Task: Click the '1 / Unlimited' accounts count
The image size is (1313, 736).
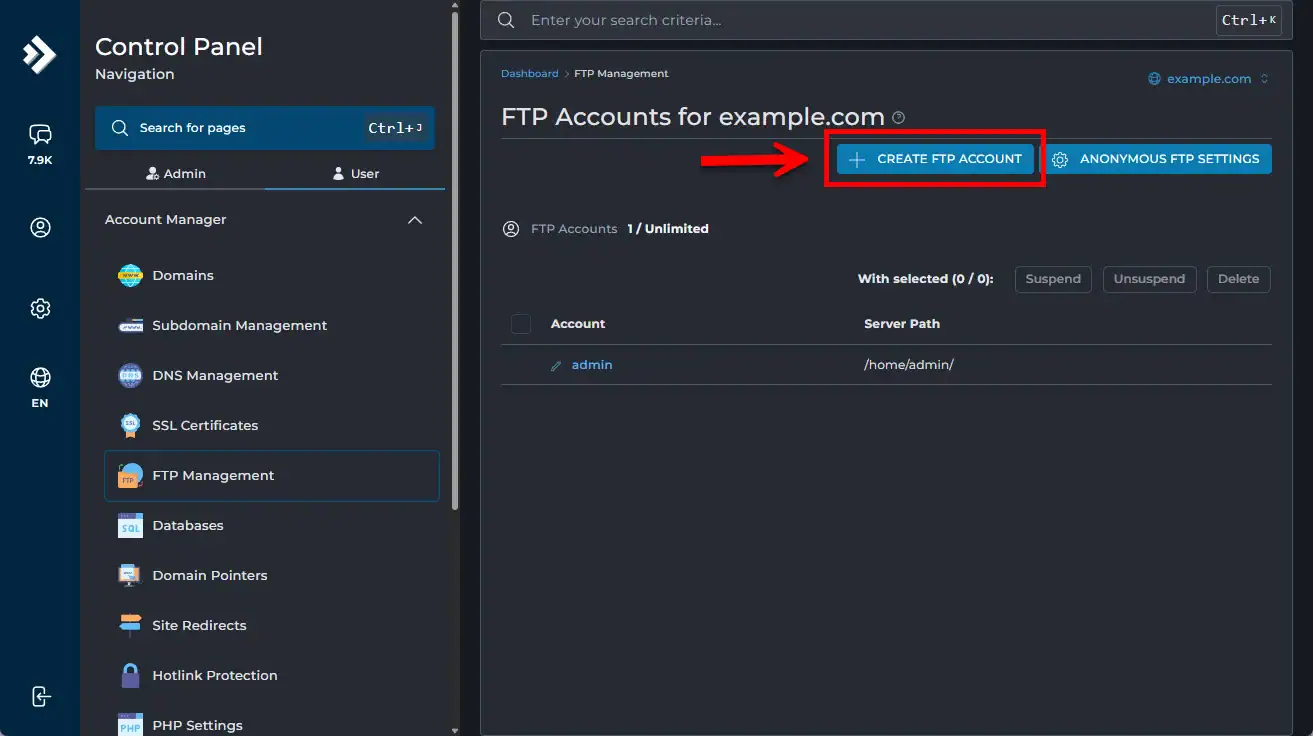Action: point(668,229)
